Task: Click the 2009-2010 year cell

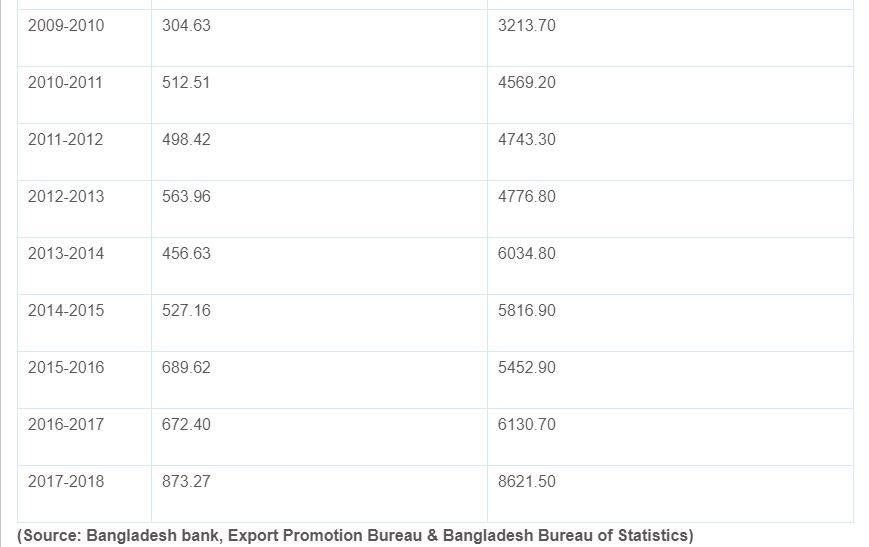Action: point(65,25)
